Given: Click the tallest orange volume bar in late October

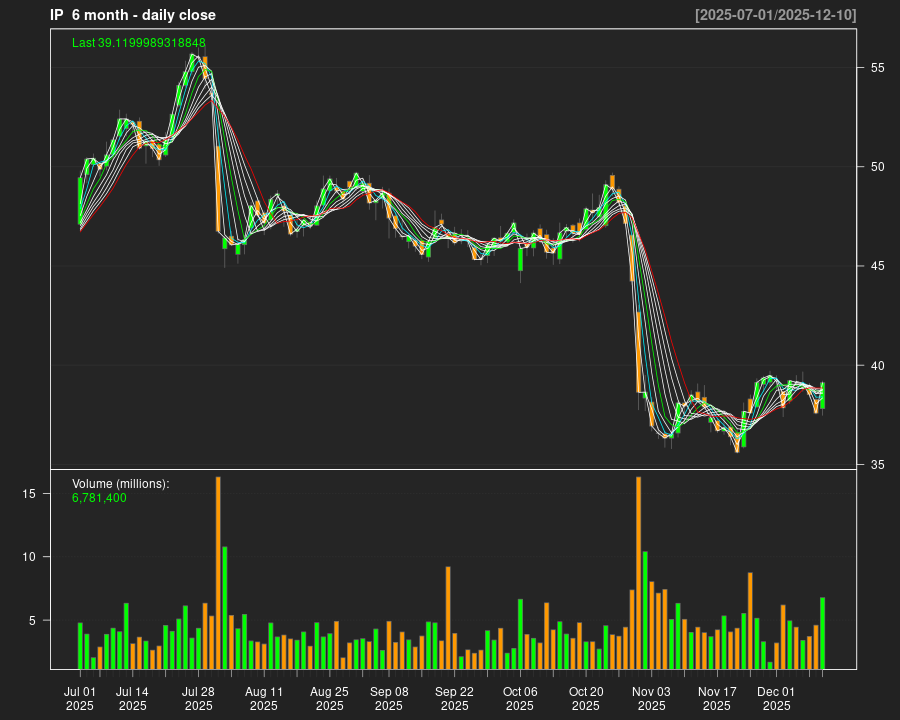Looking at the screenshot, I should click(x=639, y=573).
